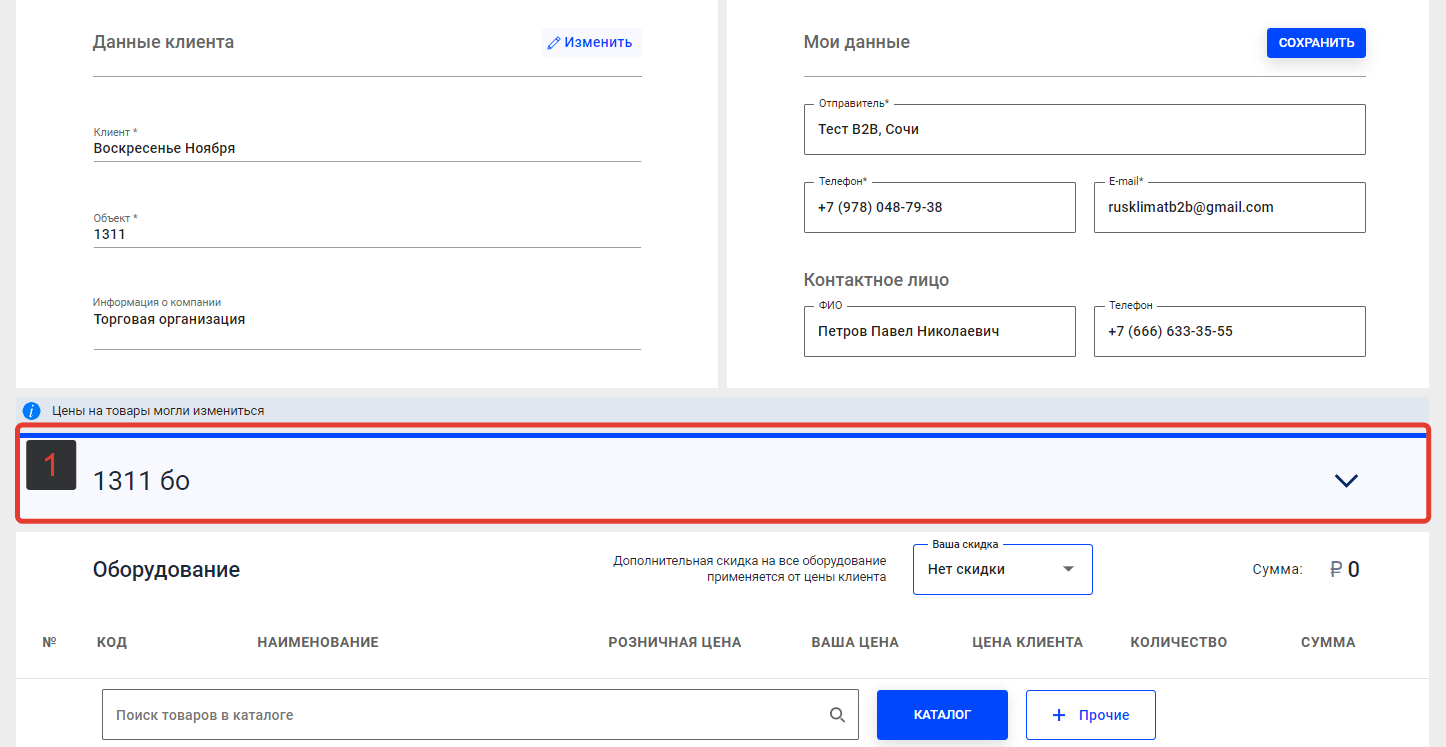The width and height of the screenshot is (1446, 747).
Task: Click the ВАША ЦЕНА column header
Action: tap(855, 642)
